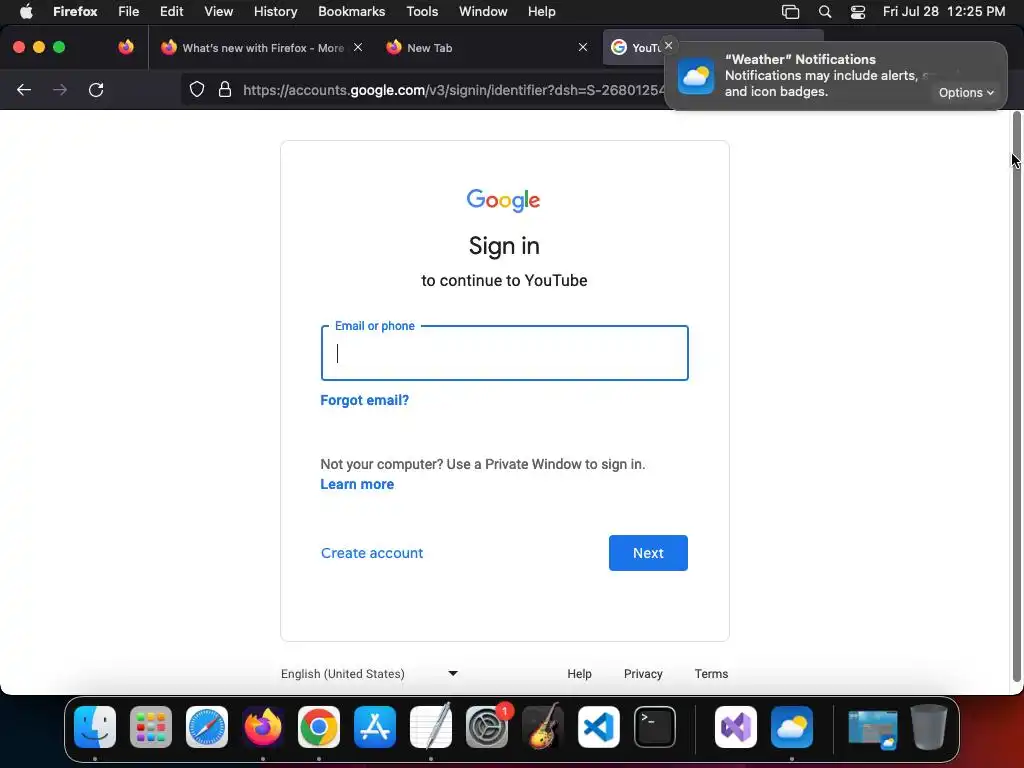The image size is (1024, 768).
Task: Click Firefox icon in the Dock
Action: tap(263, 727)
